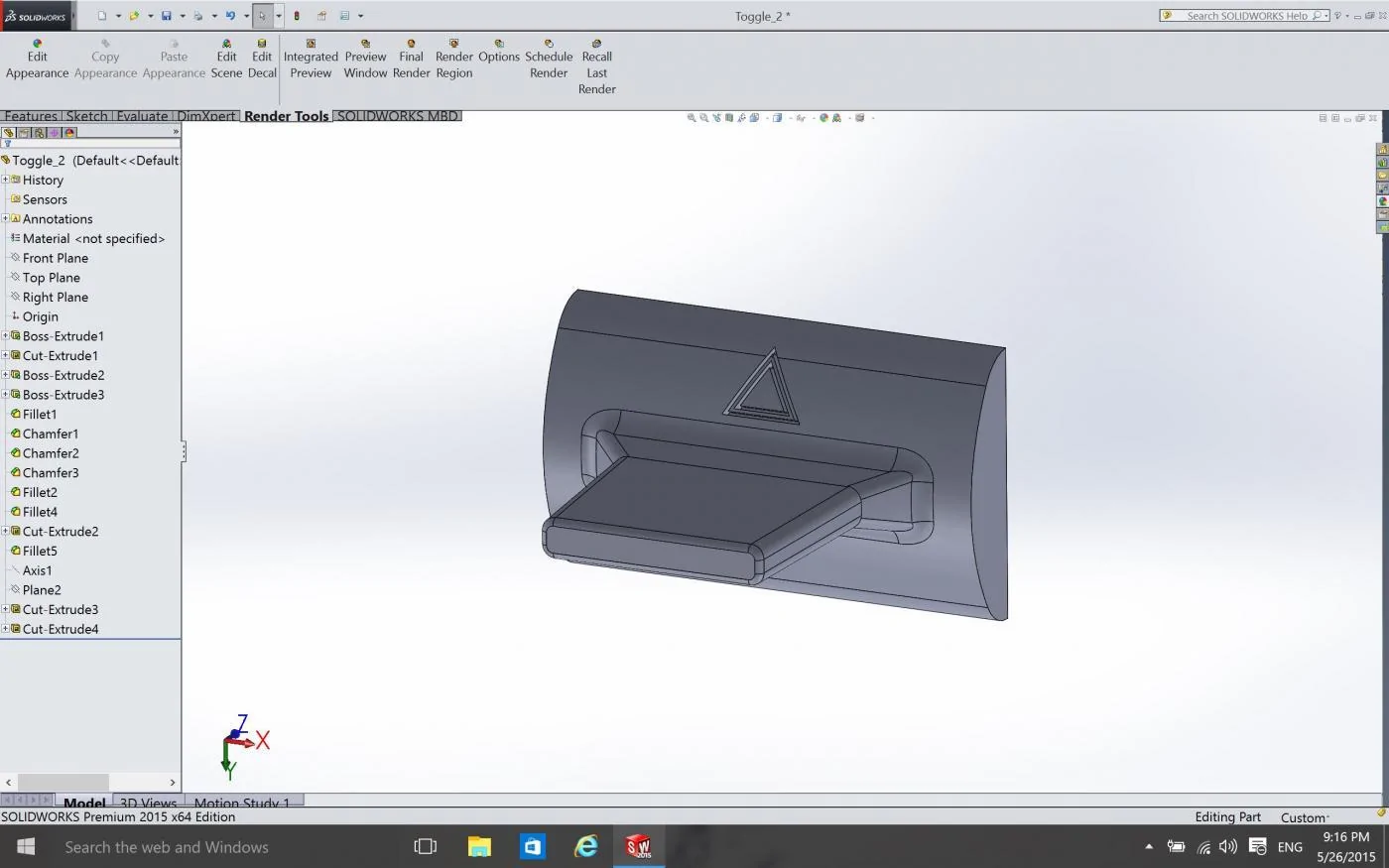Image resolution: width=1389 pixels, height=868 pixels.
Task: Save the document with the floppy disk icon
Action: [166, 16]
